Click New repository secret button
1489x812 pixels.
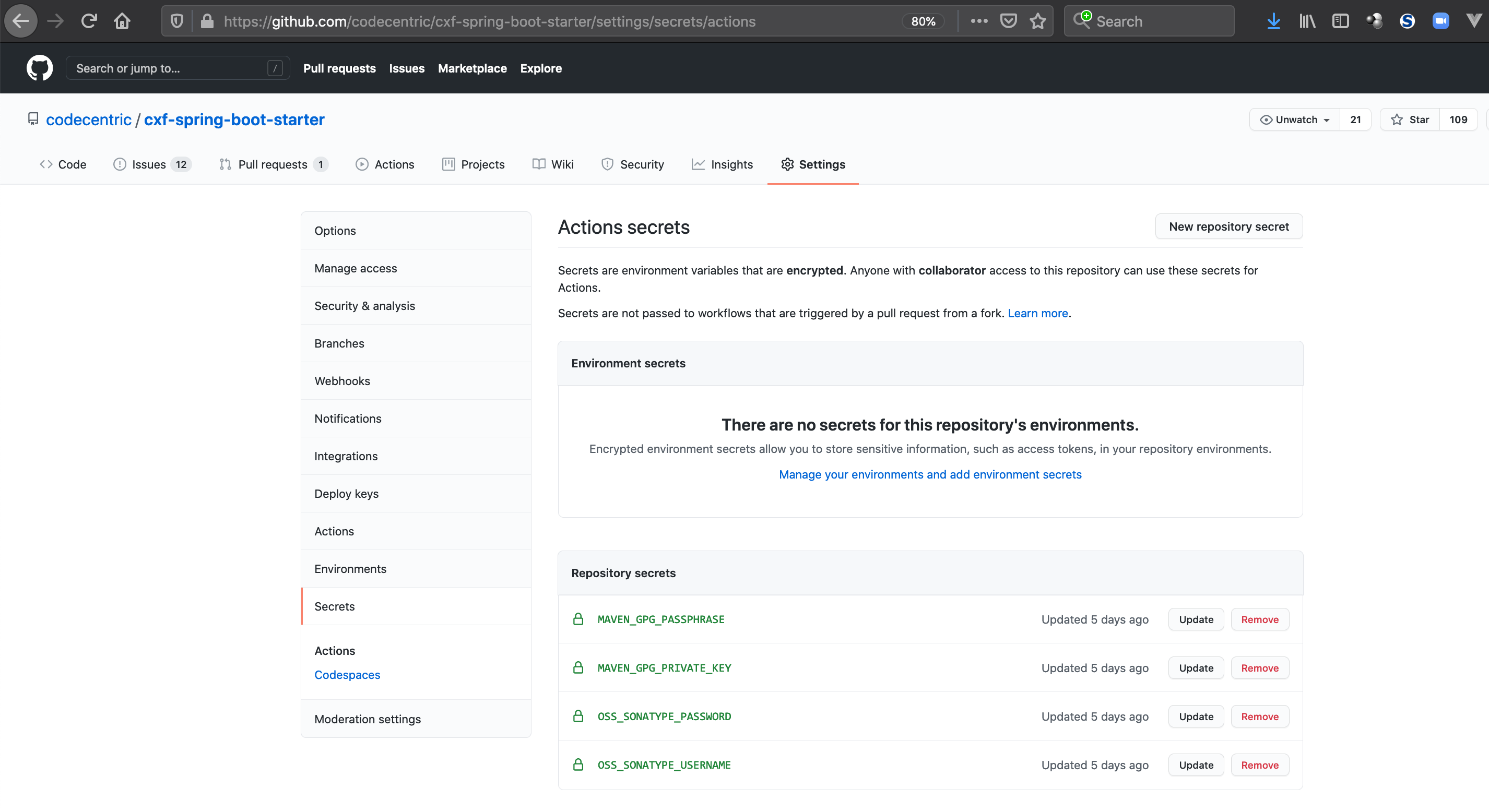coord(1228,226)
